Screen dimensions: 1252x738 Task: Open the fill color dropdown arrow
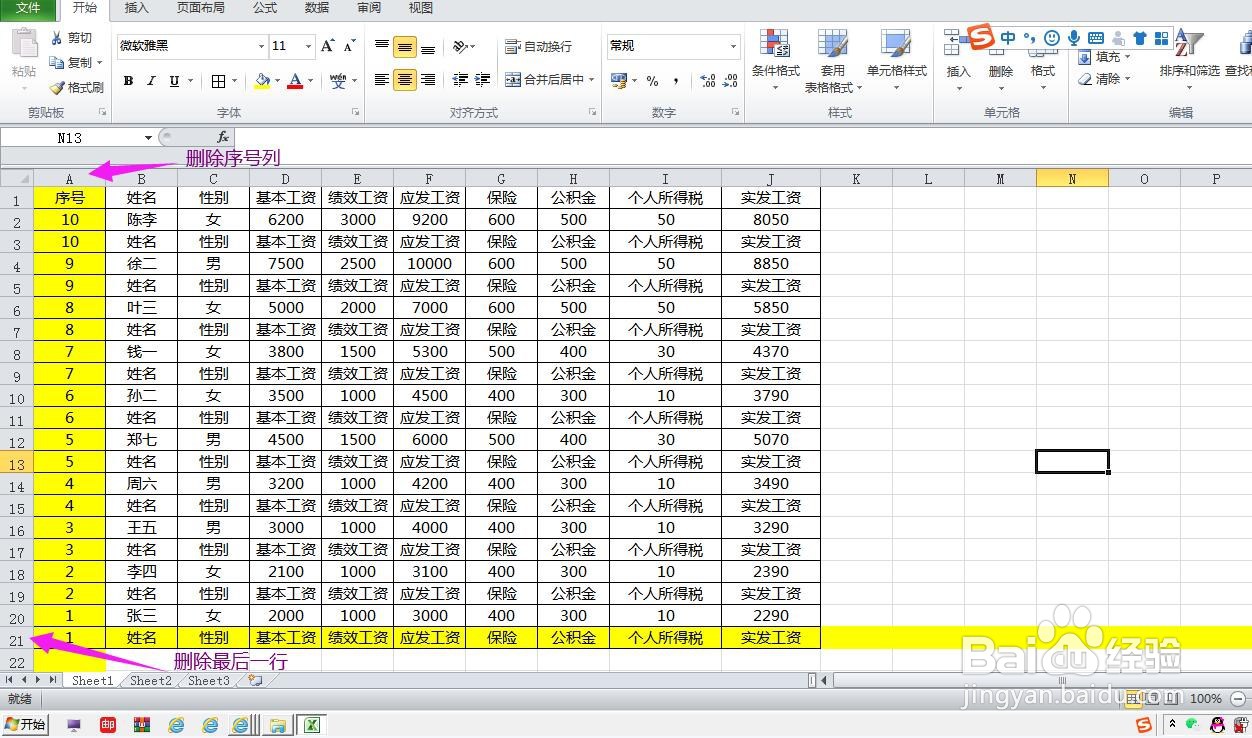pyautogui.click(x=277, y=81)
